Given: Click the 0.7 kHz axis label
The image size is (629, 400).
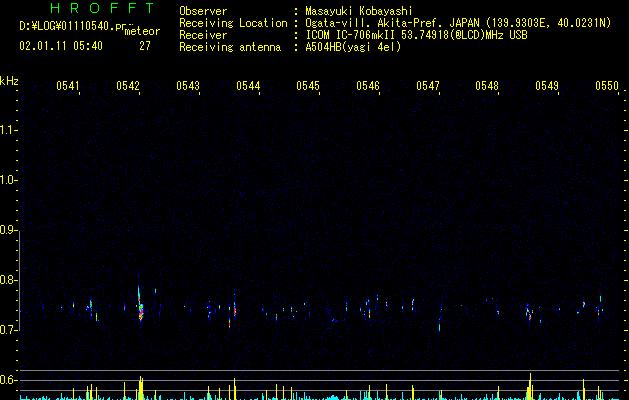Looking at the screenshot, I should pyautogui.click(x=9, y=330).
